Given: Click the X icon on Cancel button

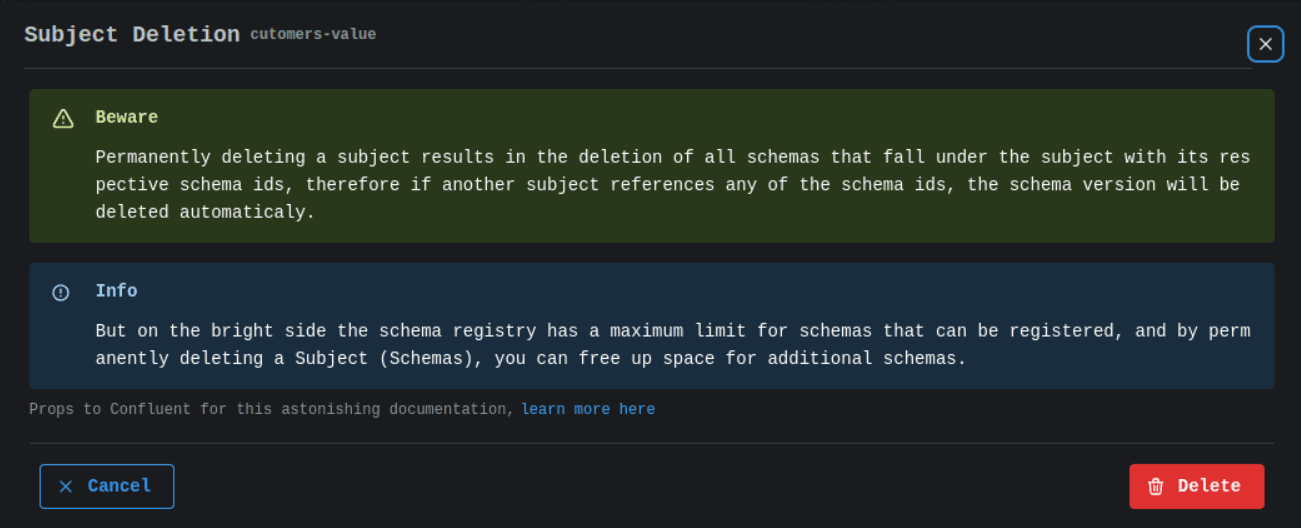Looking at the screenshot, I should [x=66, y=486].
